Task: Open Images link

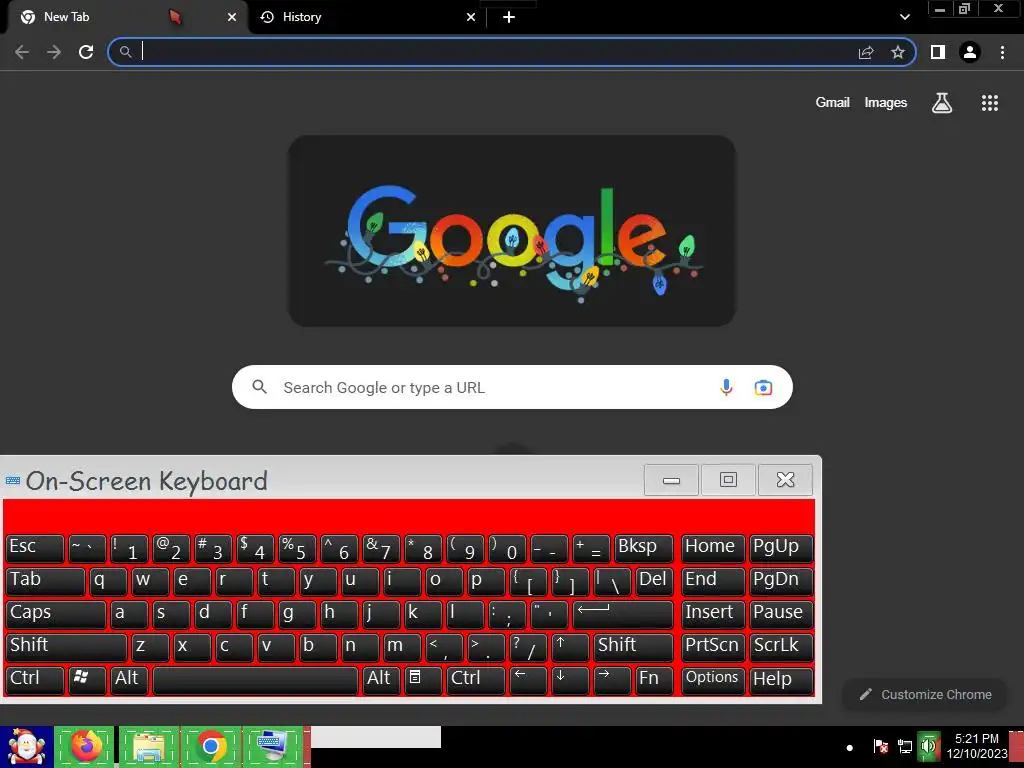Action: 886,103
